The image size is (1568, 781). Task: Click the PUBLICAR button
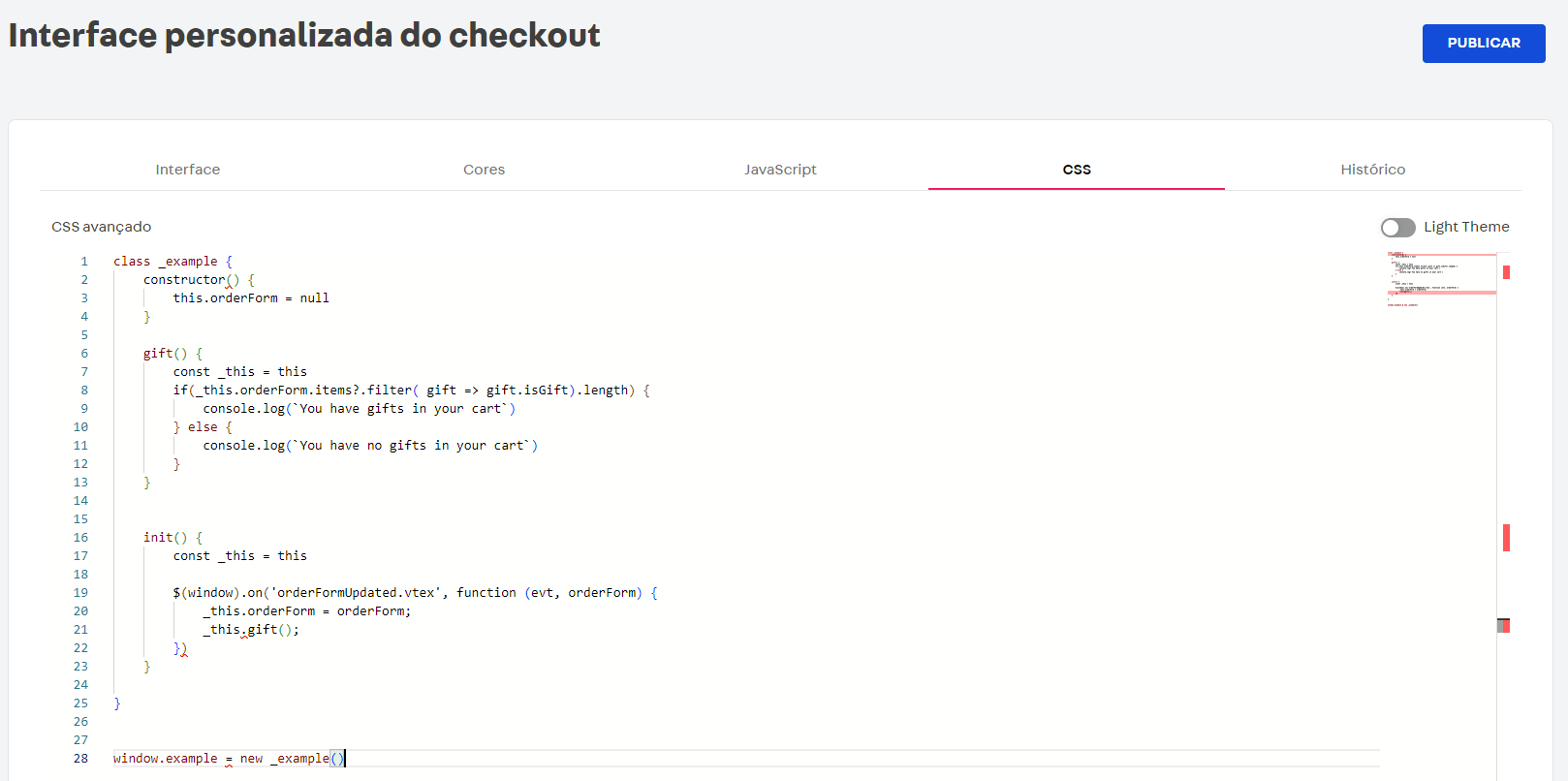pos(1483,44)
